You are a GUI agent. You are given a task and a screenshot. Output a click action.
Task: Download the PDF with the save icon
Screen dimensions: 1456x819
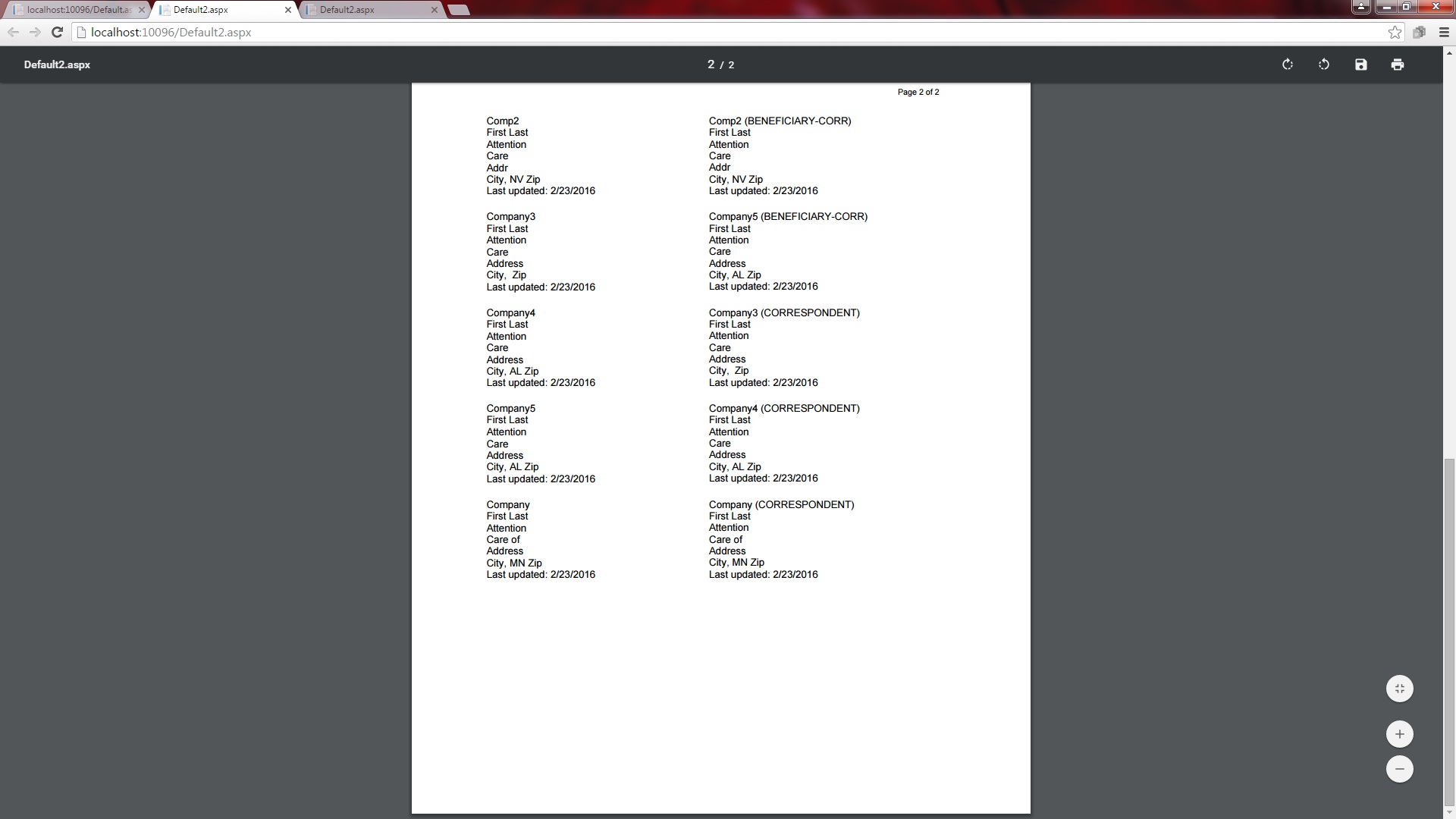1361,64
